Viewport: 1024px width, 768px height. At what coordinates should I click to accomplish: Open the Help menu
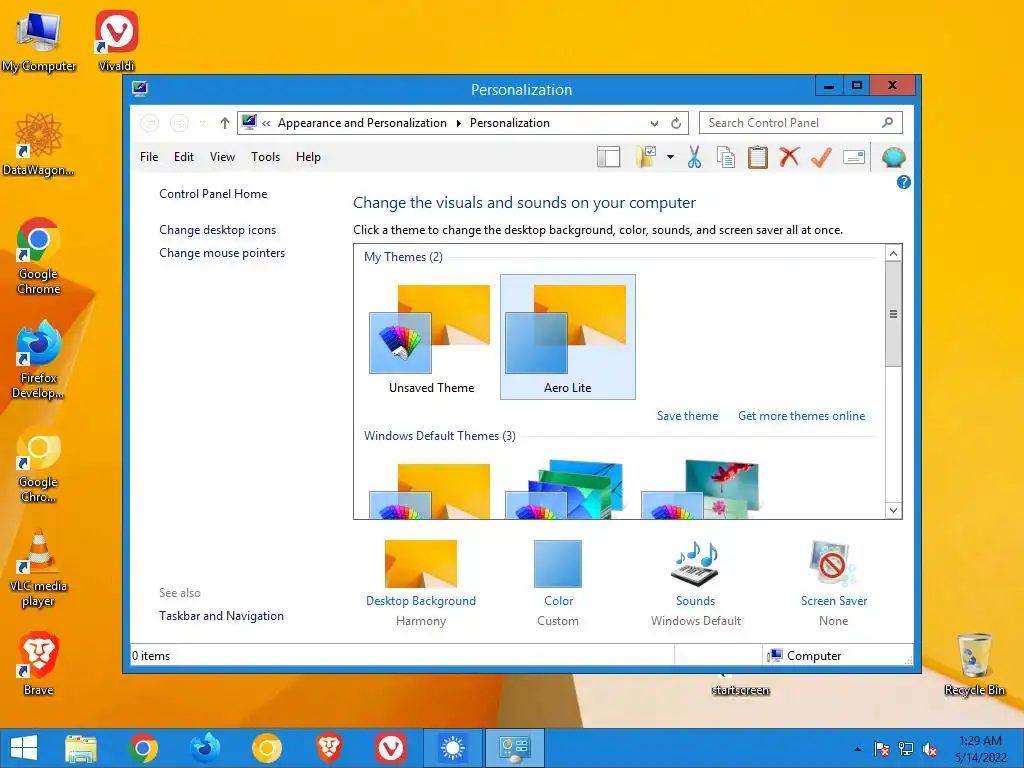click(x=308, y=157)
